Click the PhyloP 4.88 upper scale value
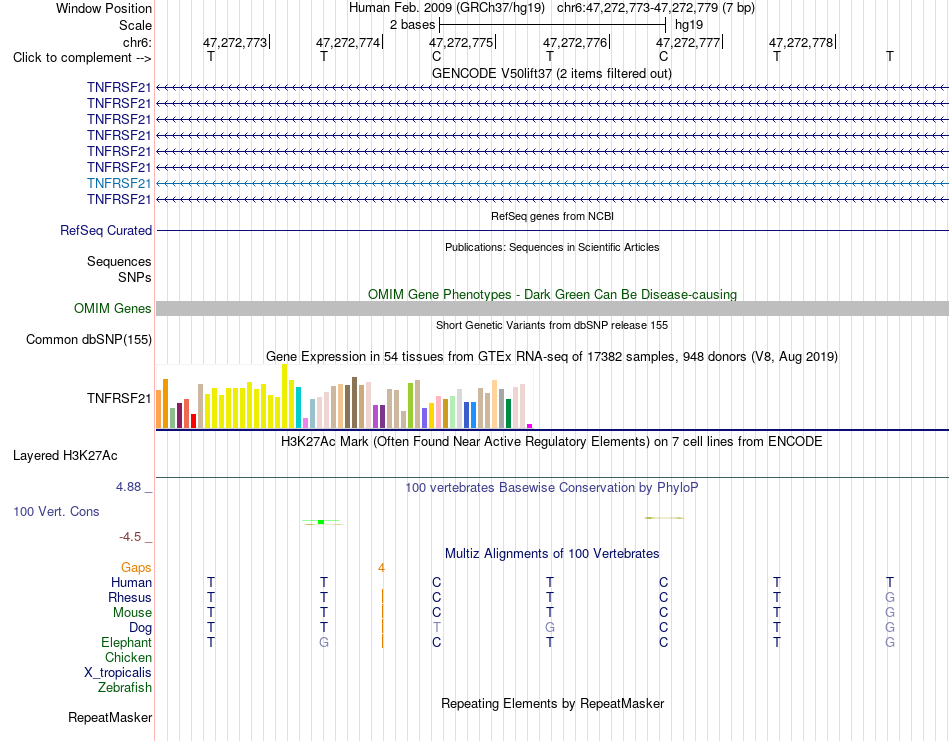The height and width of the screenshot is (741, 950). (128, 487)
